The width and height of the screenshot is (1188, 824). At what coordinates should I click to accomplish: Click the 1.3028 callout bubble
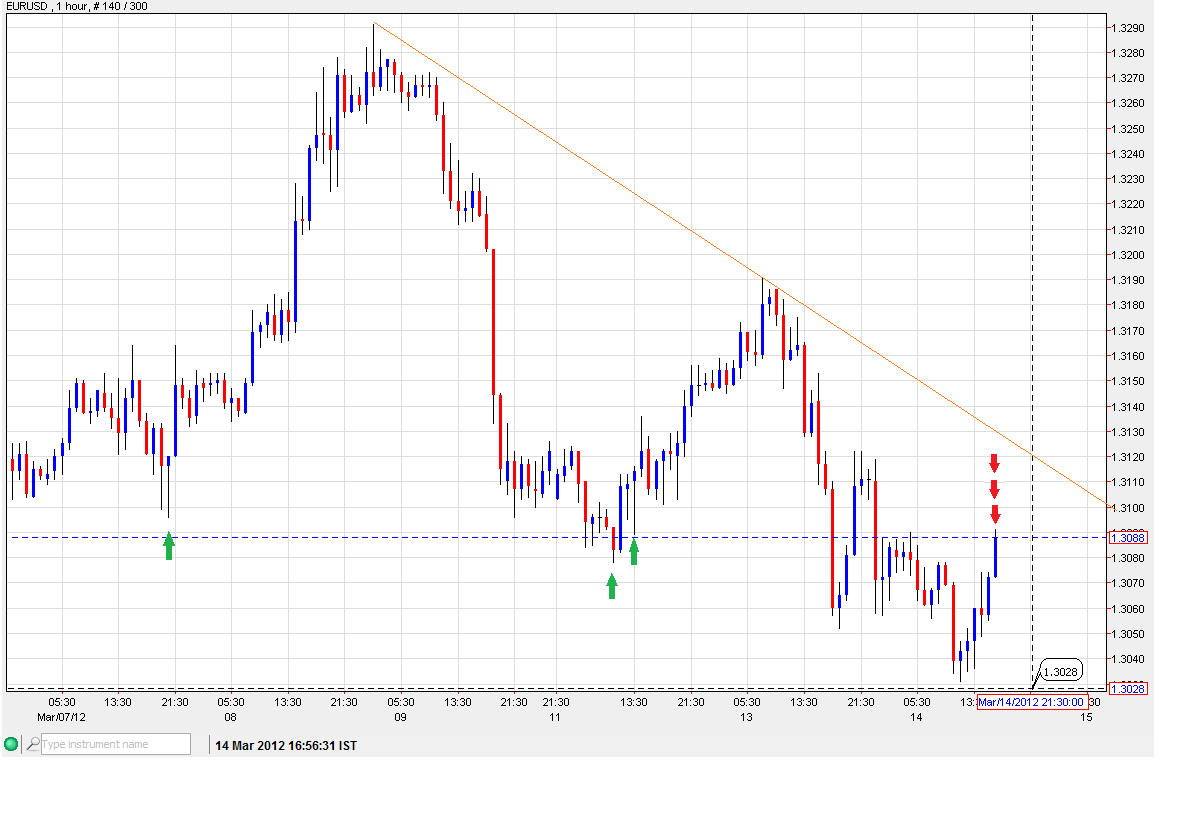point(1061,671)
